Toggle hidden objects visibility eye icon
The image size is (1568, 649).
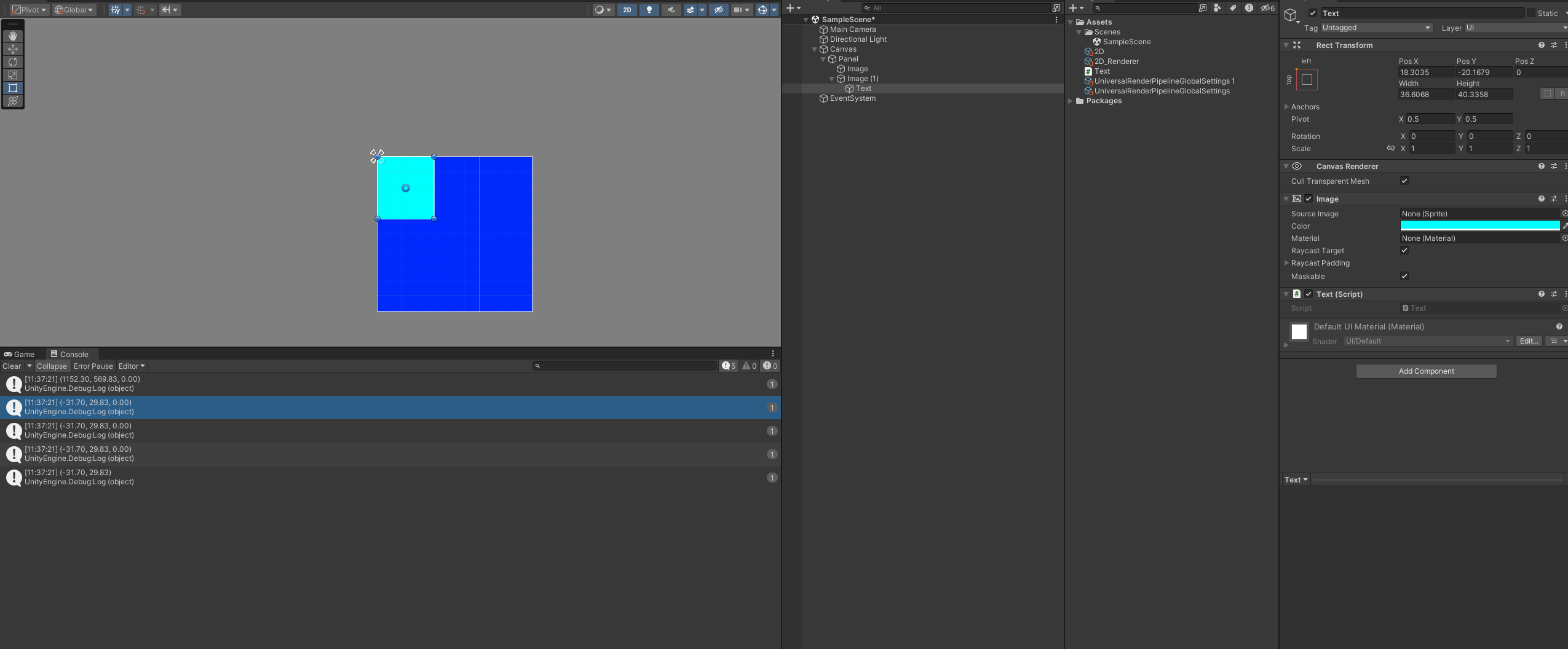click(718, 10)
